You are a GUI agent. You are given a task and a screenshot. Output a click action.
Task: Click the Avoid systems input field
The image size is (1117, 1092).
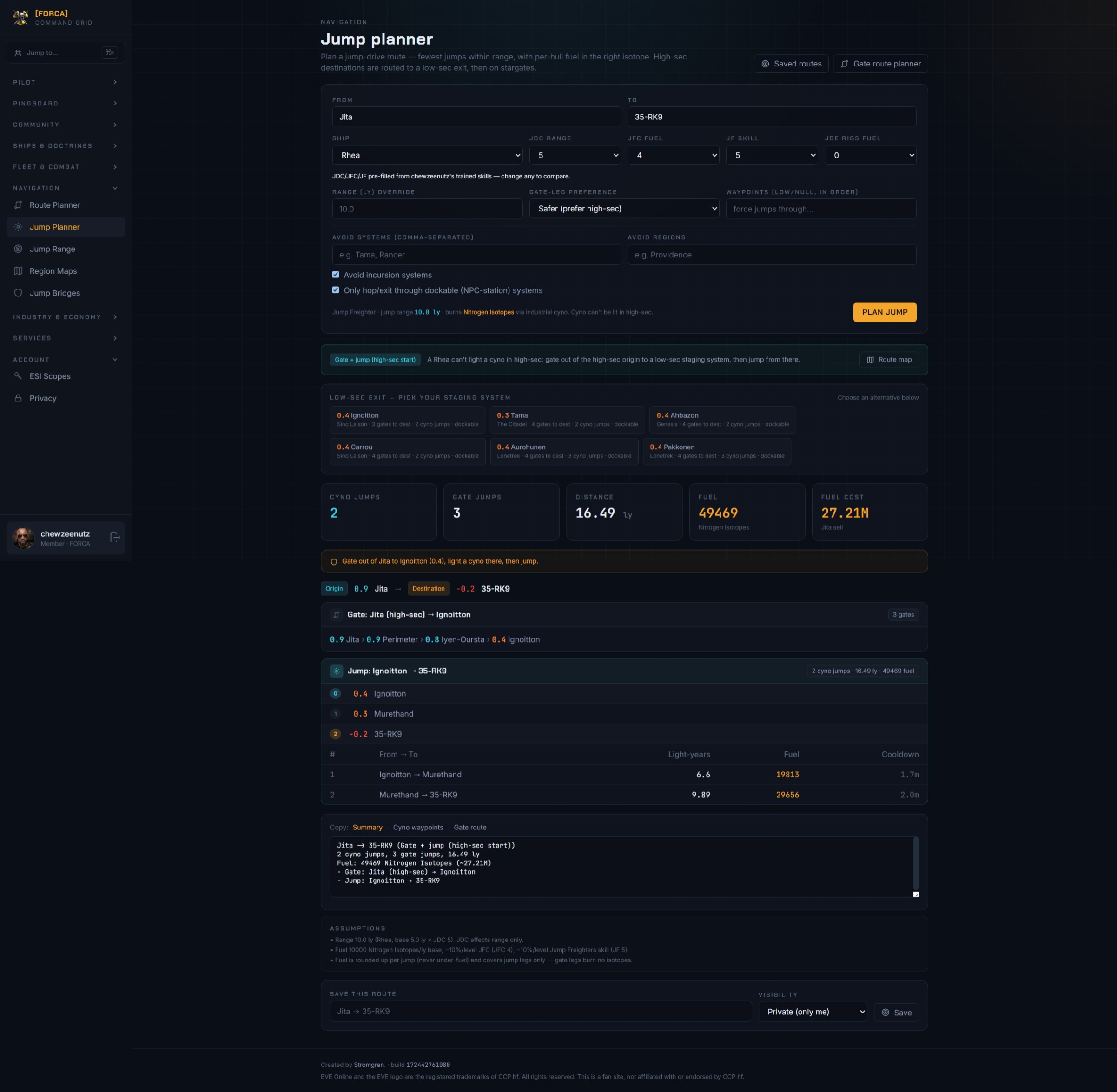coord(476,255)
